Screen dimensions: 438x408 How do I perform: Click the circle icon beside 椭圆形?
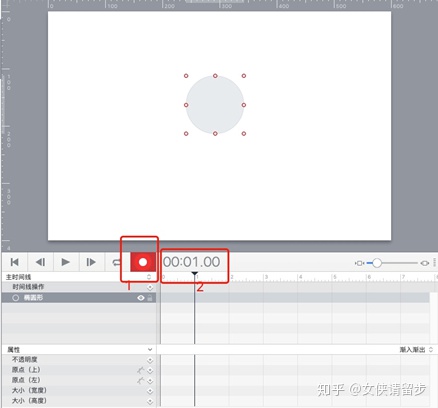coord(15,298)
